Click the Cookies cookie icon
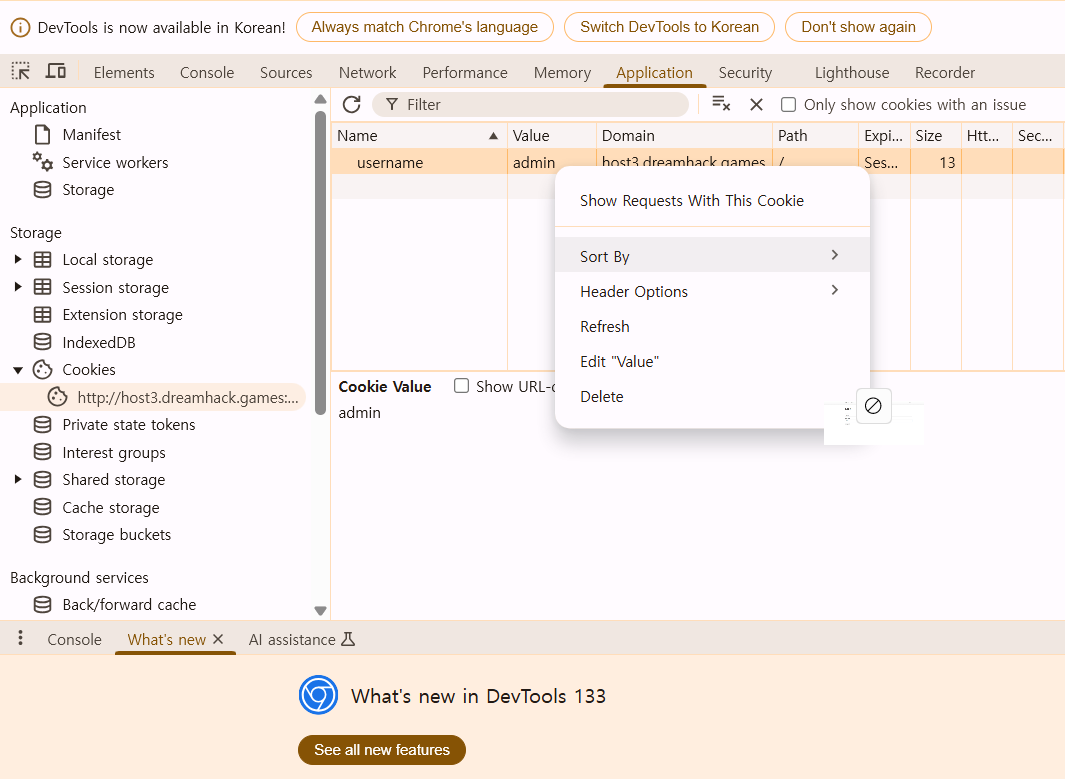The width and height of the screenshot is (1065, 779). (x=42, y=369)
